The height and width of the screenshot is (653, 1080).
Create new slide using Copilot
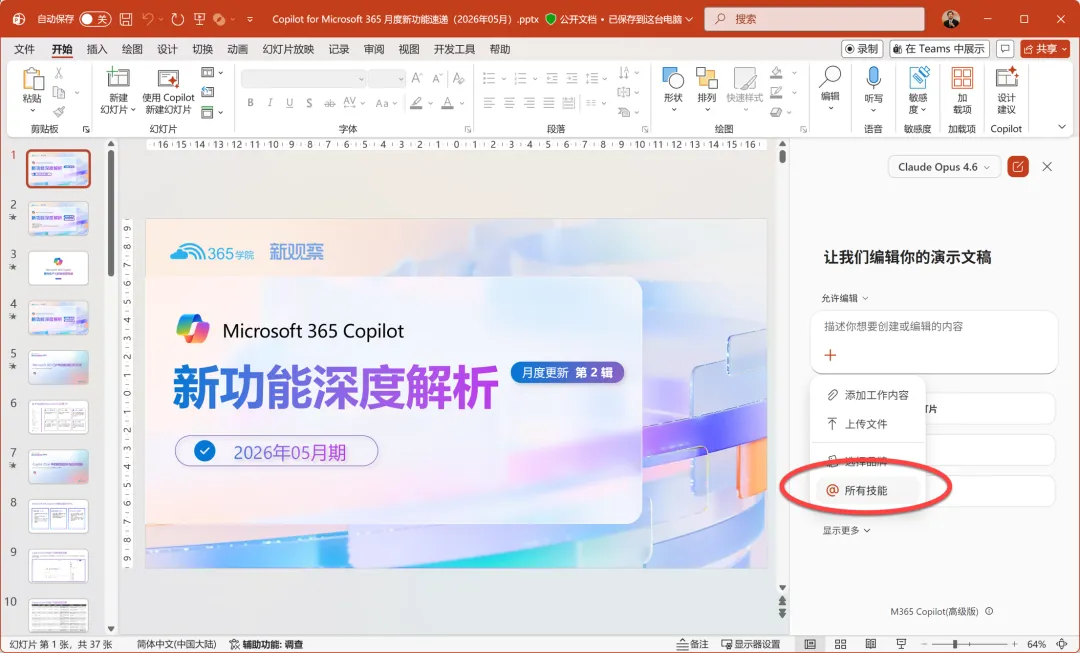pyautogui.click(x=168, y=90)
